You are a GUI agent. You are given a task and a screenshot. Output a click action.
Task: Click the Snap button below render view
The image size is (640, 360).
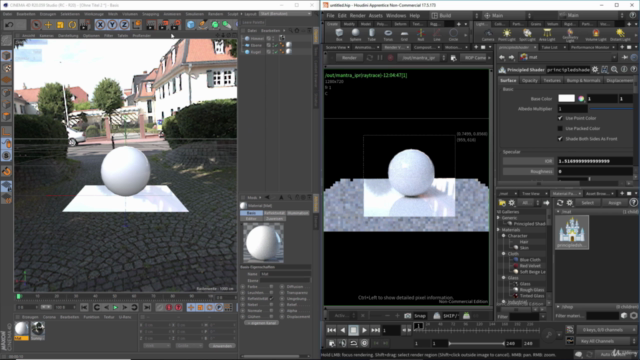click(x=420, y=316)
